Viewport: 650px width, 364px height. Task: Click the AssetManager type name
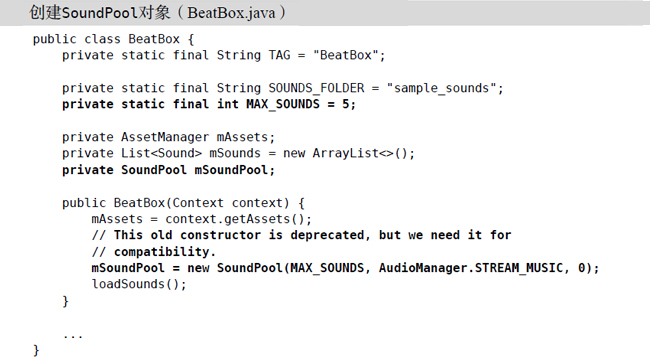click(x=165, y=137)
